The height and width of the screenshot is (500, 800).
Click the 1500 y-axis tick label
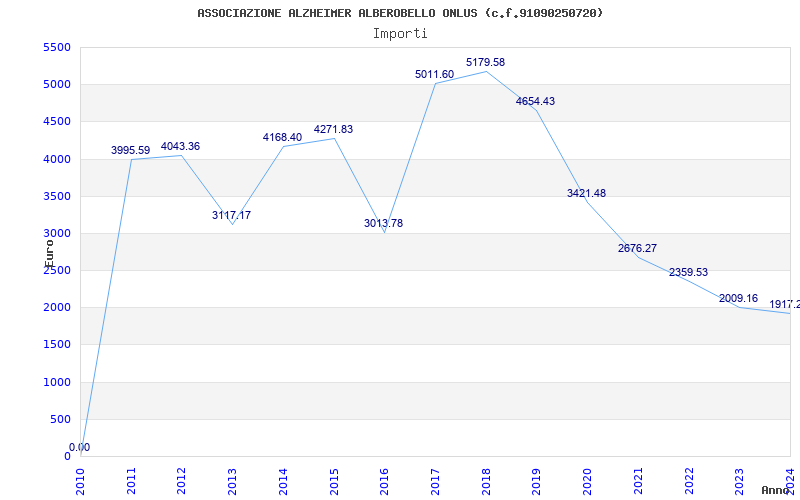[x=57, y=345]
